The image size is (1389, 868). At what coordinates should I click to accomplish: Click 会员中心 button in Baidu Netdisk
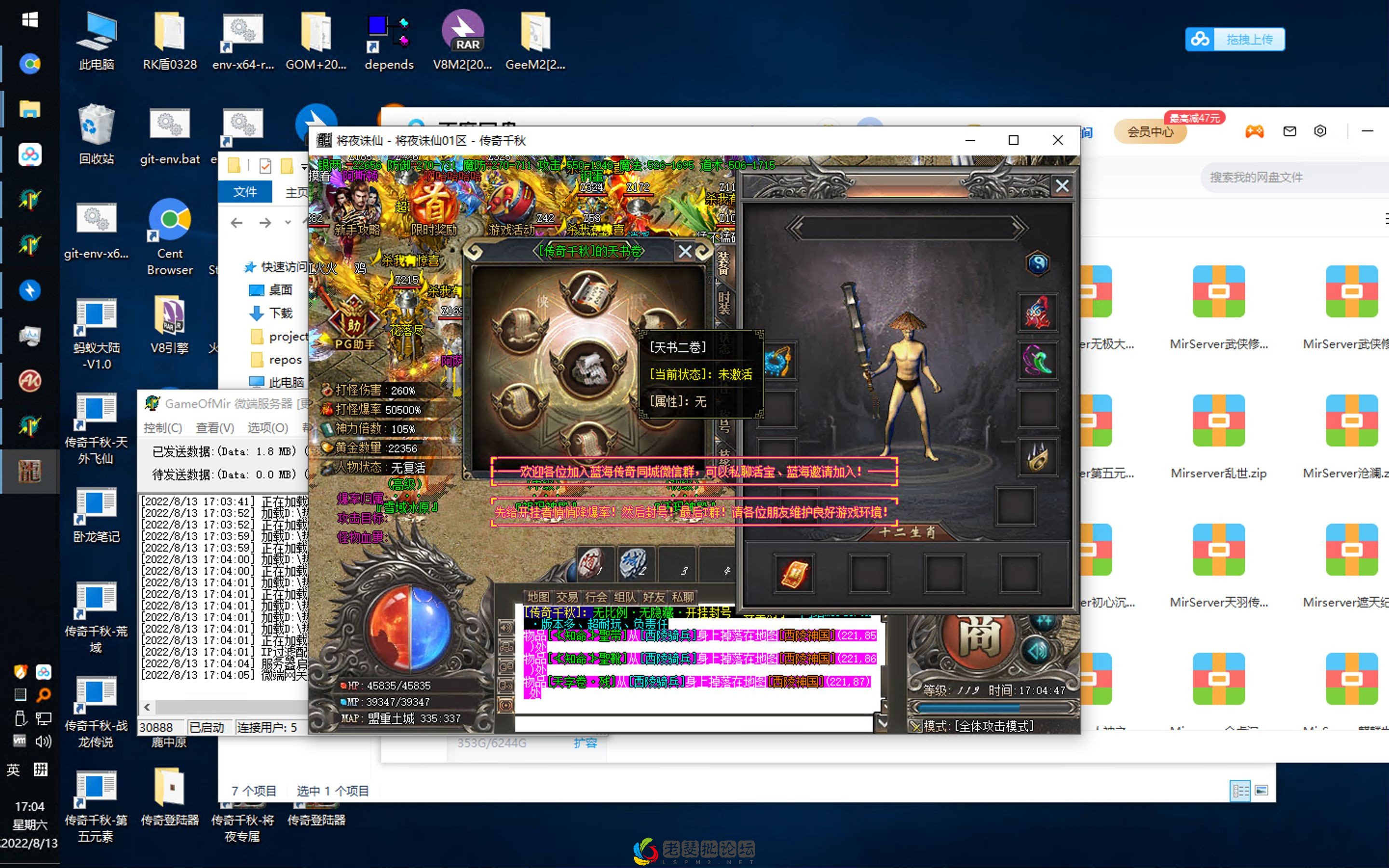tap(1150, 132)
